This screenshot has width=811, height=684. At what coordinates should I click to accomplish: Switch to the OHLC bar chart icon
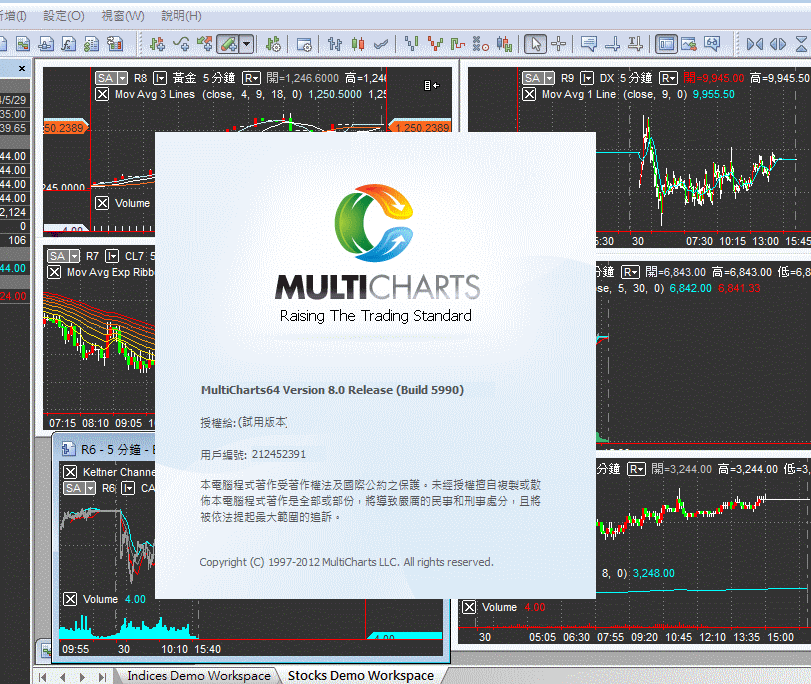click(x=335, y=44)
